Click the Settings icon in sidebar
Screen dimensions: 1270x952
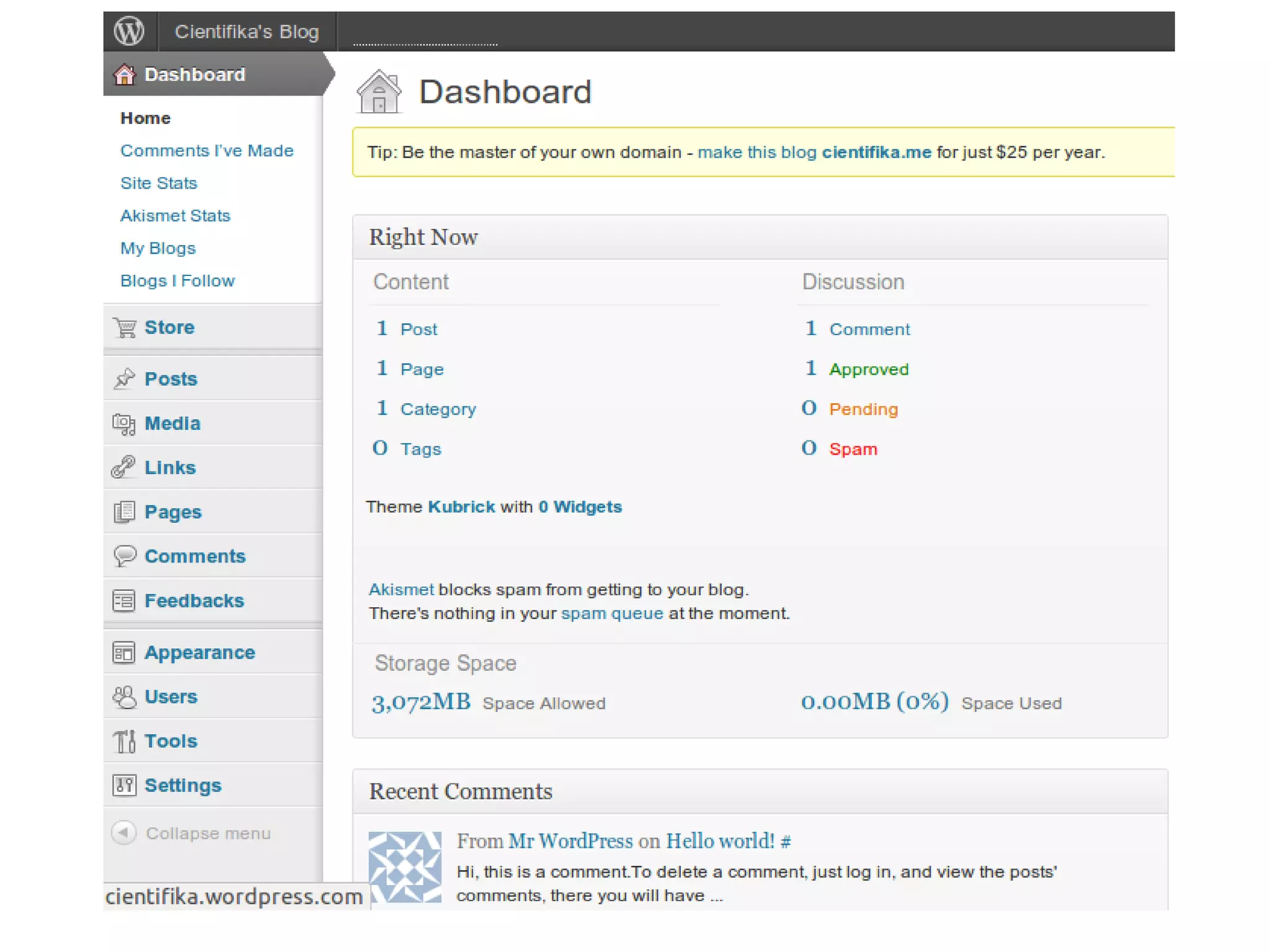click(124, 785)
